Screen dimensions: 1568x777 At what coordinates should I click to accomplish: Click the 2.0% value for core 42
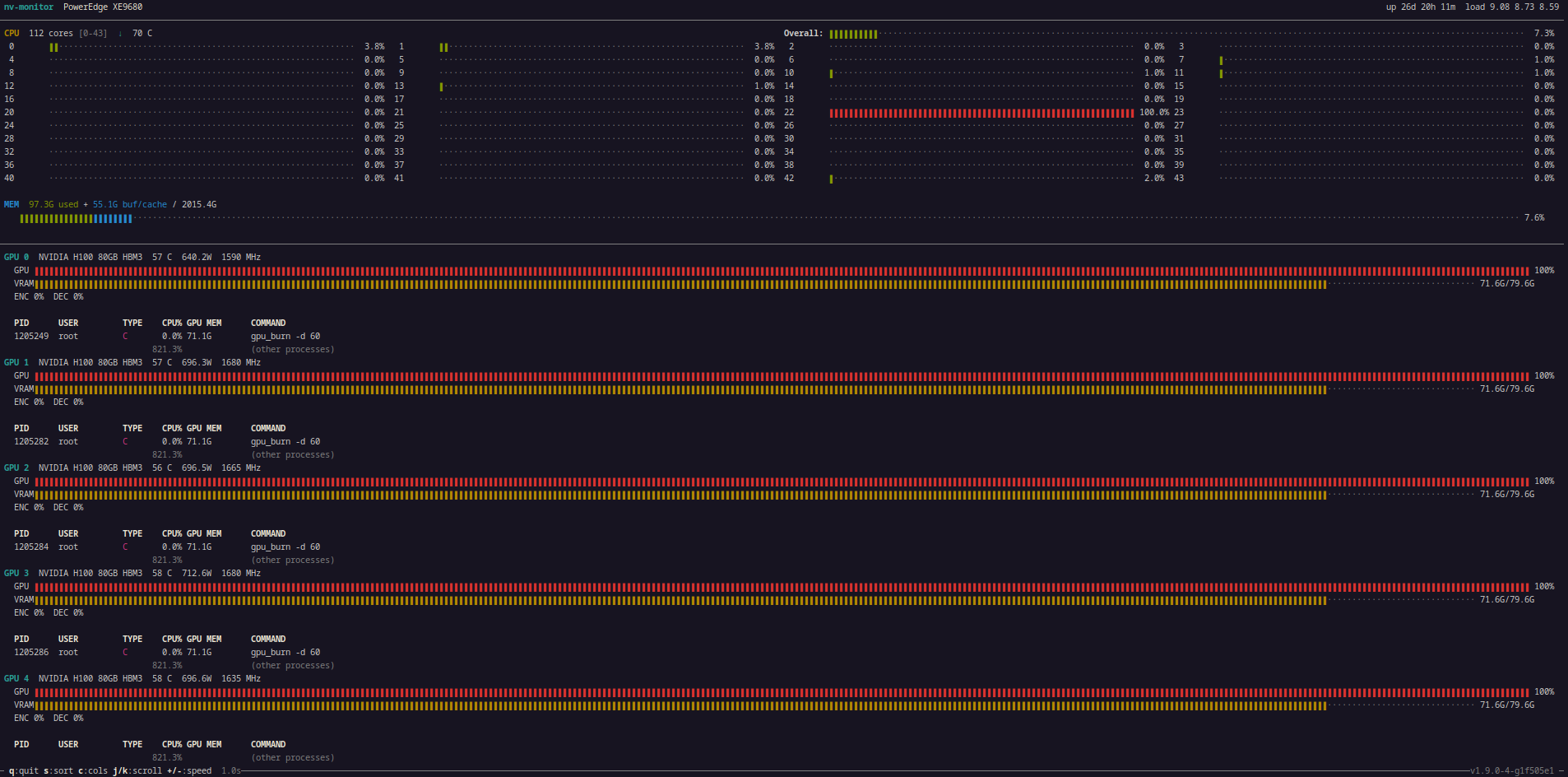click(x=1154, y=179)
